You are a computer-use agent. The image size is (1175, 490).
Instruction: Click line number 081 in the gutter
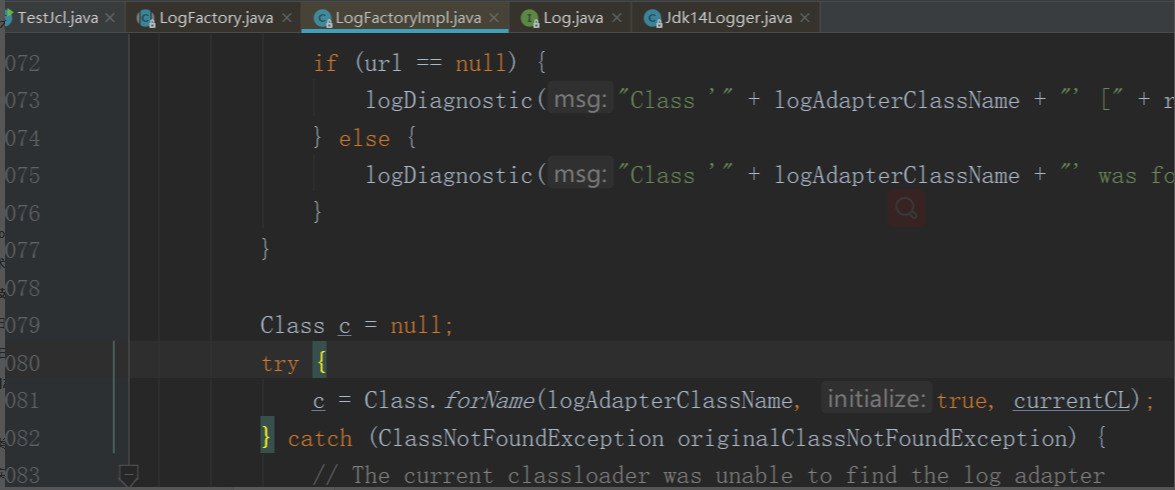[x=22, y=401]
